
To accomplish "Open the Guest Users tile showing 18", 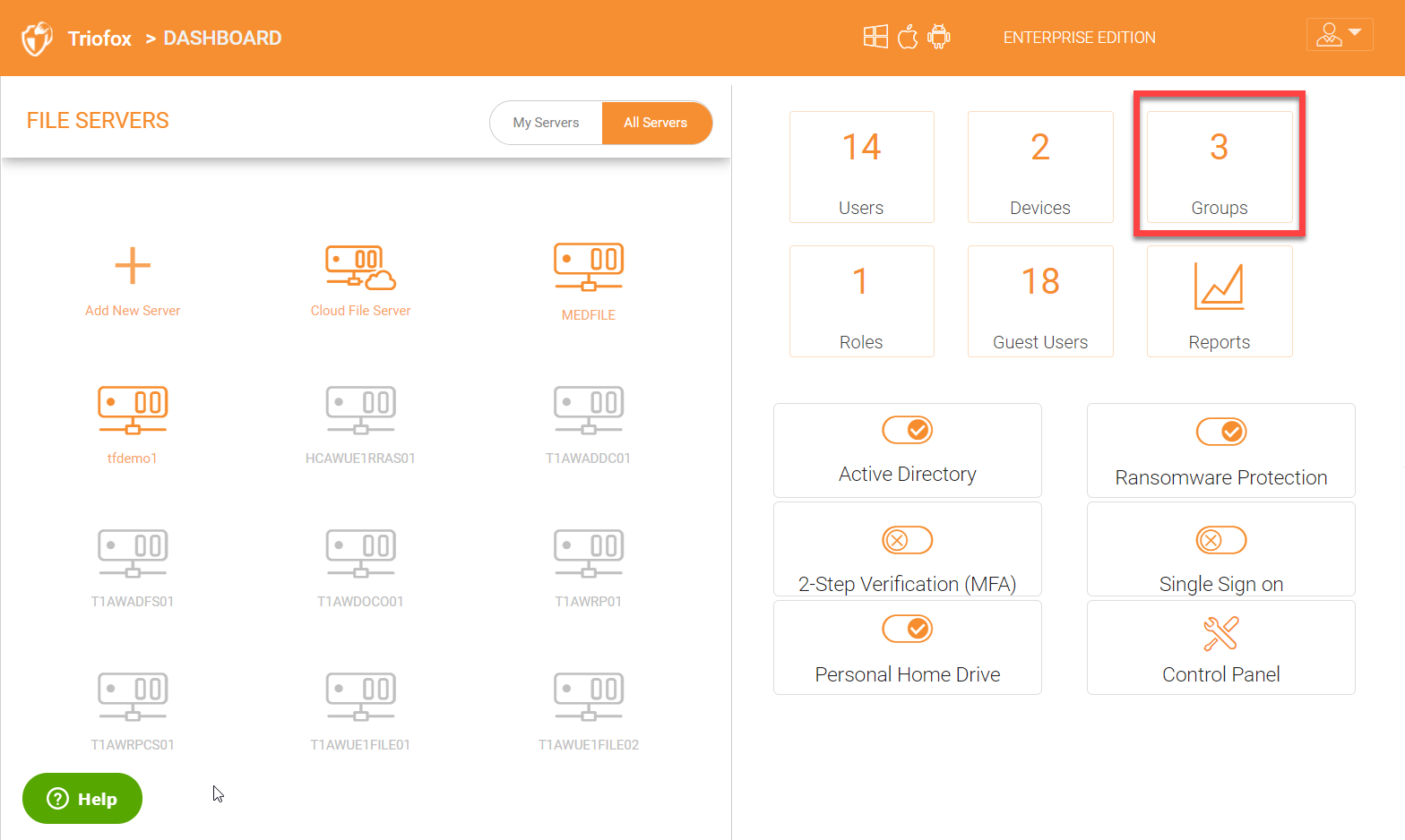I will [x=1040, y=302].
